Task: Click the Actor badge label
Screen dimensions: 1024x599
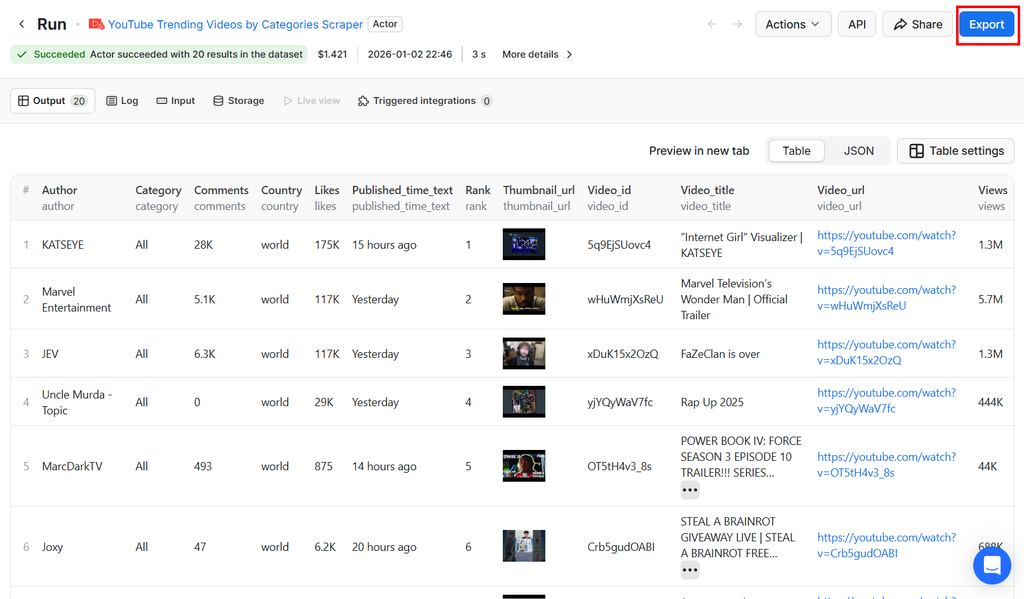Action: (385, 24)
